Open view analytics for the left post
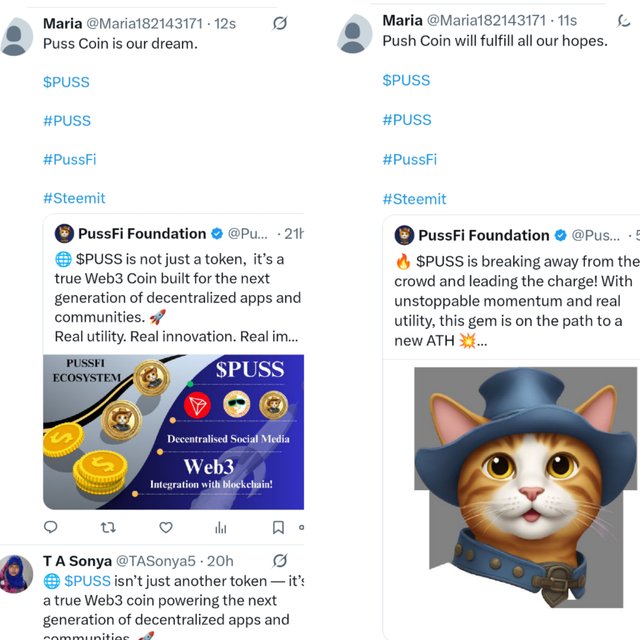 (221, 527)
